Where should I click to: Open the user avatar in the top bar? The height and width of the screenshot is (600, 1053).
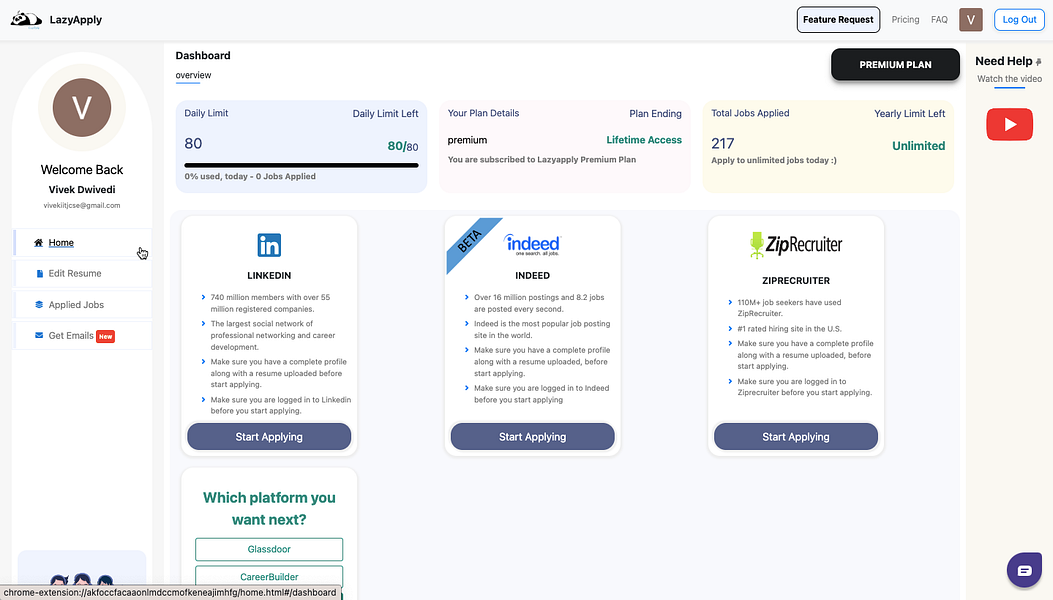tap(970, 19)
